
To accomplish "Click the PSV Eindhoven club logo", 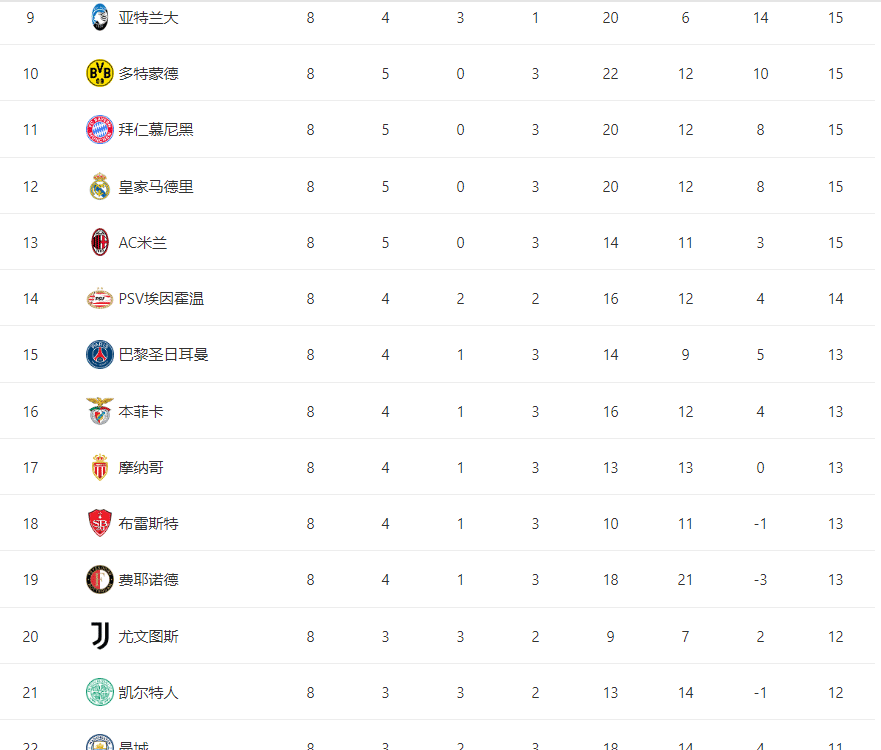I will 100,298.
